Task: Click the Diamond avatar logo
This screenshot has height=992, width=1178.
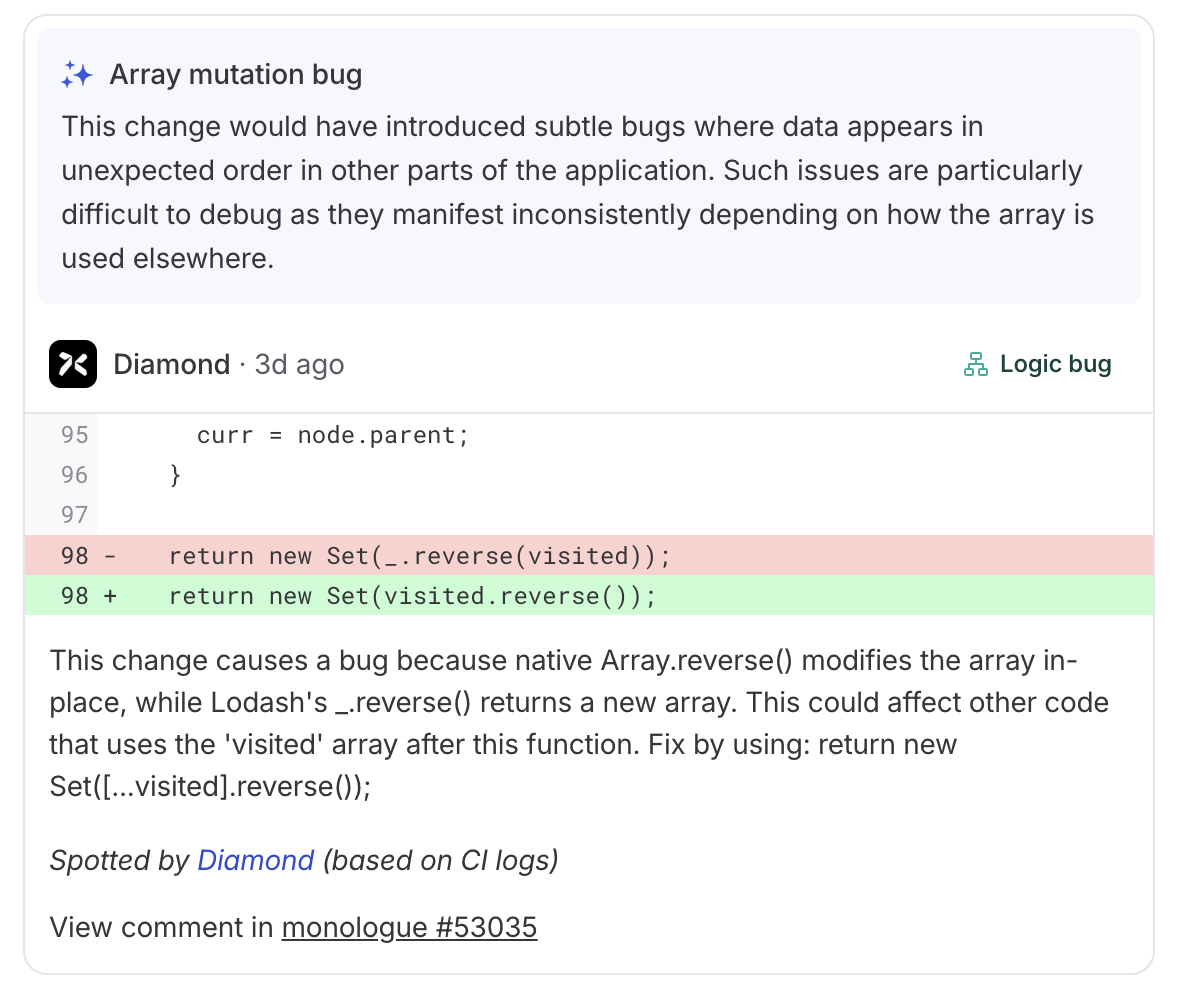Action: (73, 364)
